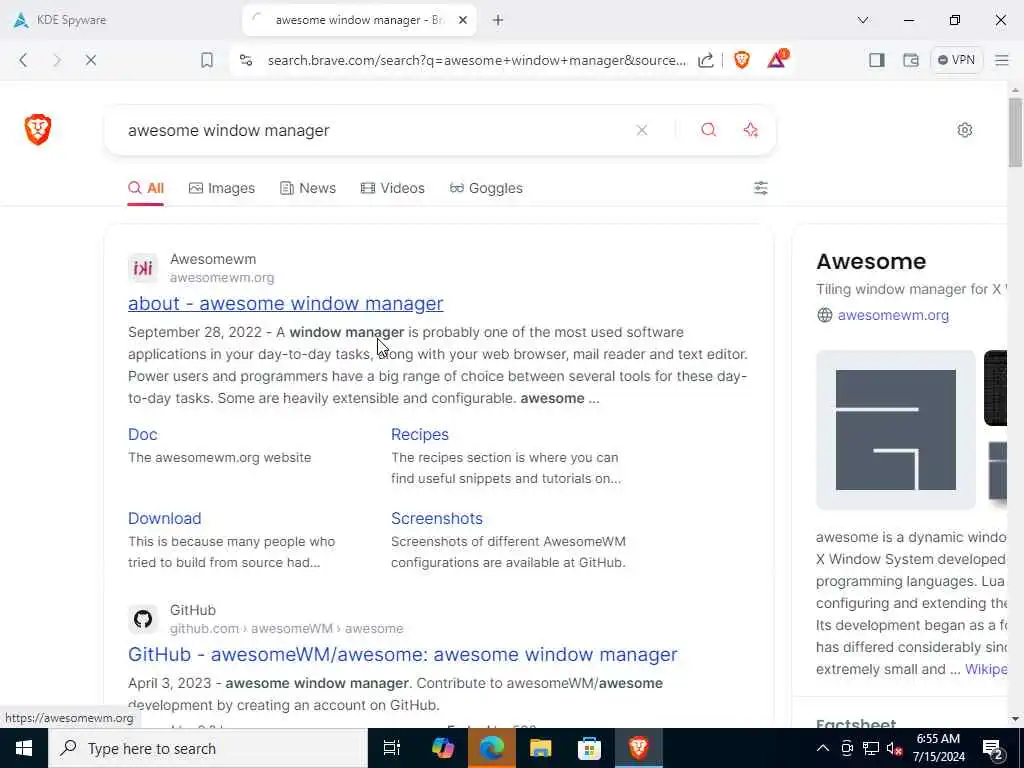Image resolution: width=1024 pixels, height=768 pixels.
Task: Click the 'Awesome' info panel heading
Action: tap(871, 261)
